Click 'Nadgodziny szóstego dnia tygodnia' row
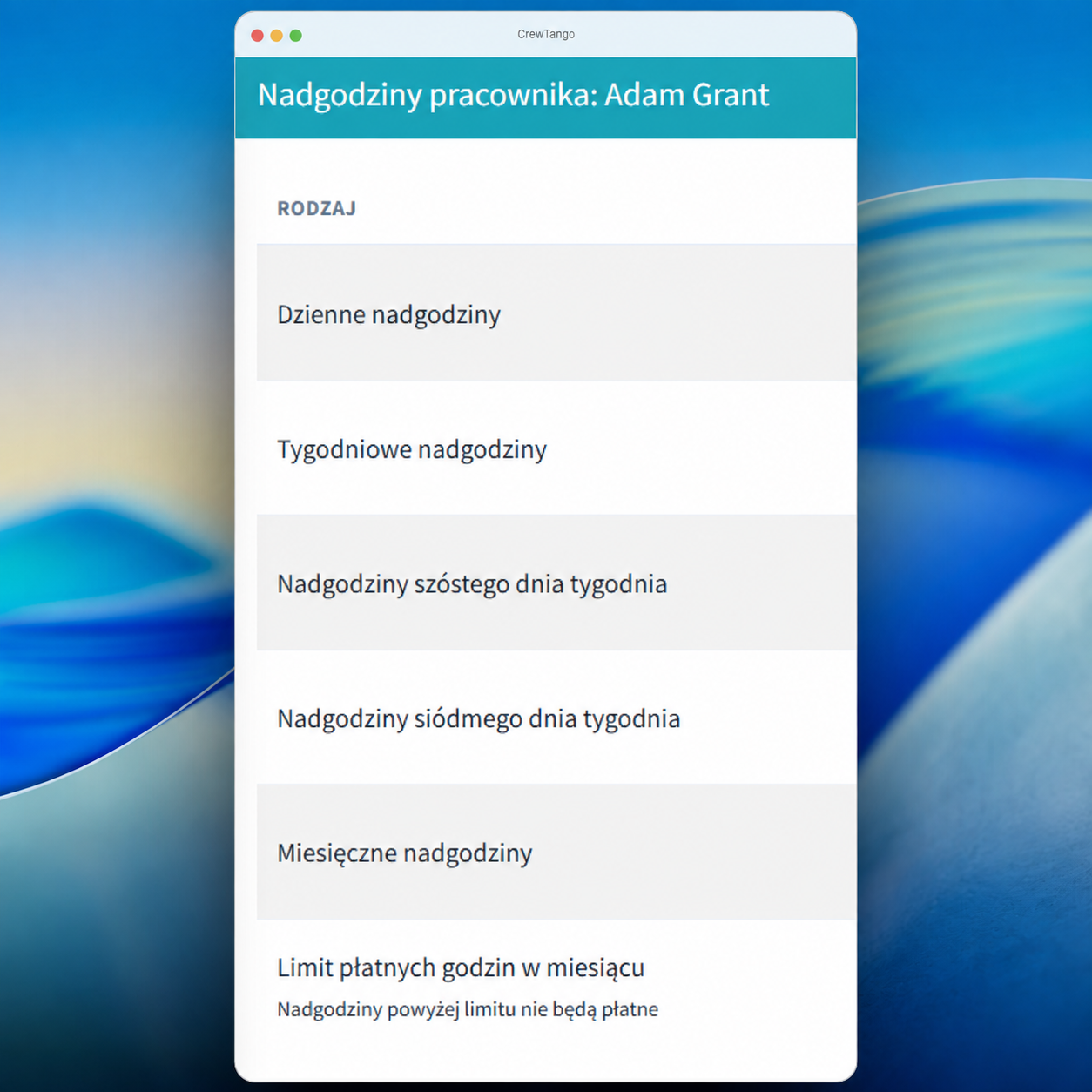 click(556, 583)
